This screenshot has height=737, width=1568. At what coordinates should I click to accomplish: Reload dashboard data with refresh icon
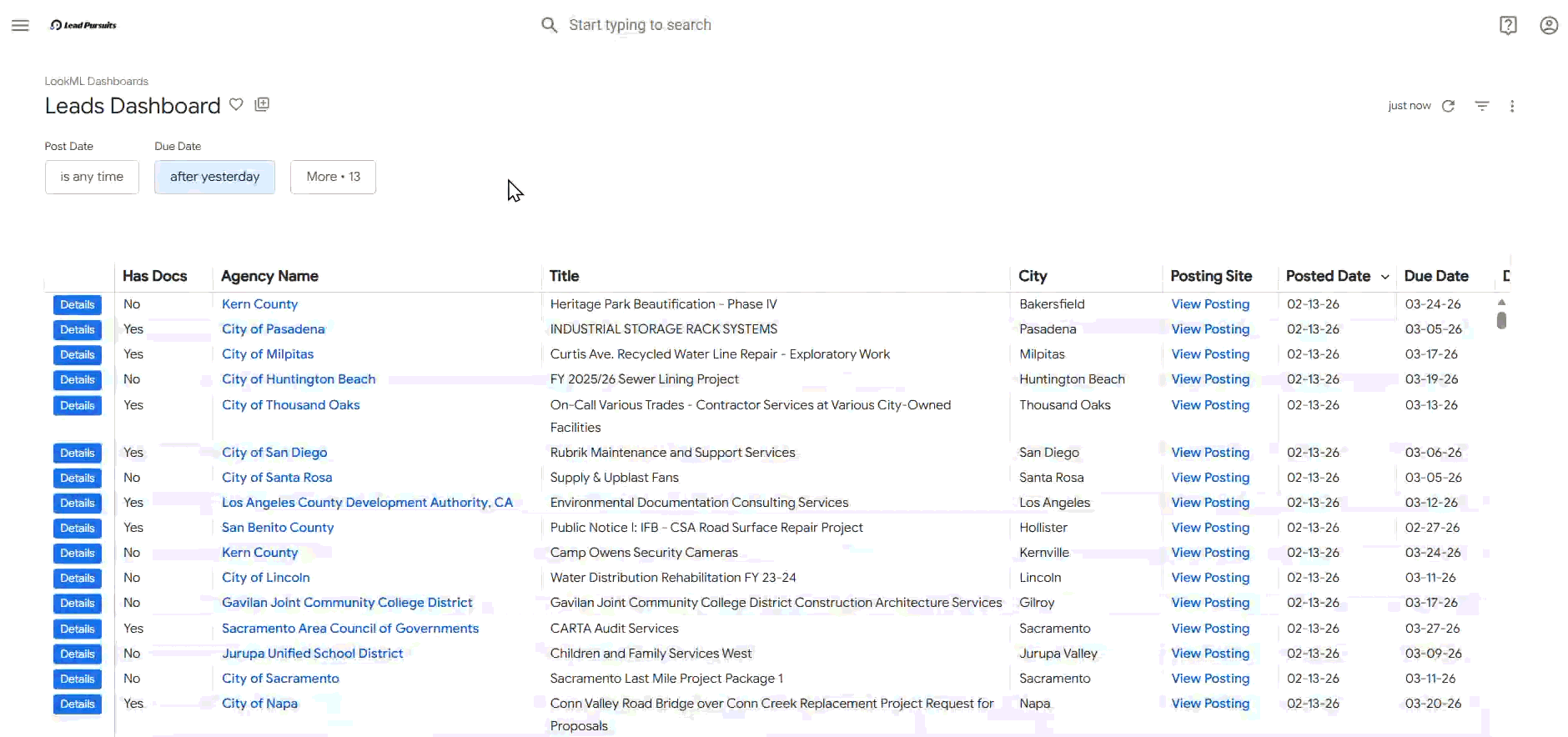point(1449,106)
